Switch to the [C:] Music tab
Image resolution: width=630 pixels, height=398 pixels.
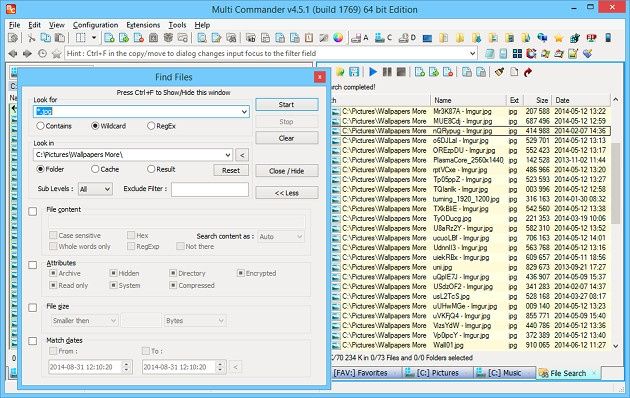pyautogui.click(x=505, y=373)
